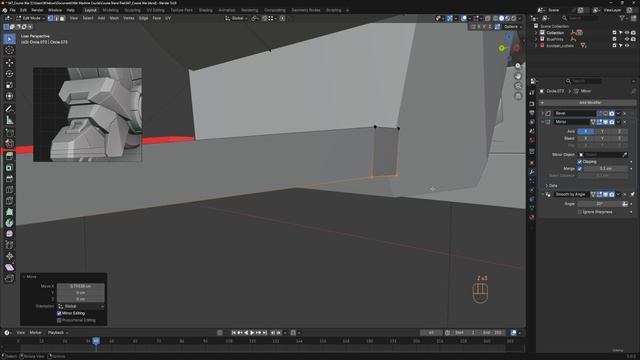The width and height of the screenshot is (640, 360).
Task: Switch to face select mode
Action: tap(62, 18)
